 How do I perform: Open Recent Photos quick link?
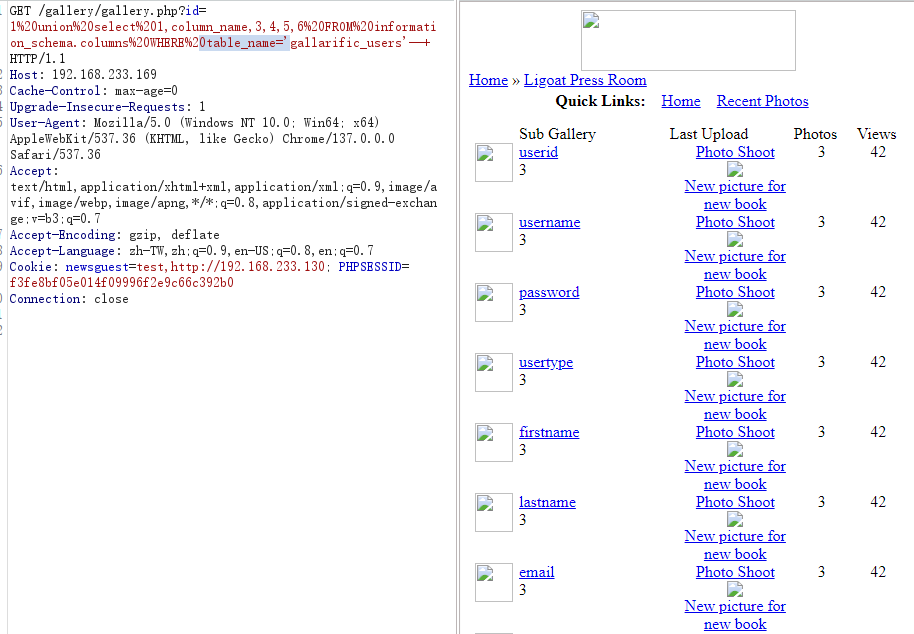762,101
